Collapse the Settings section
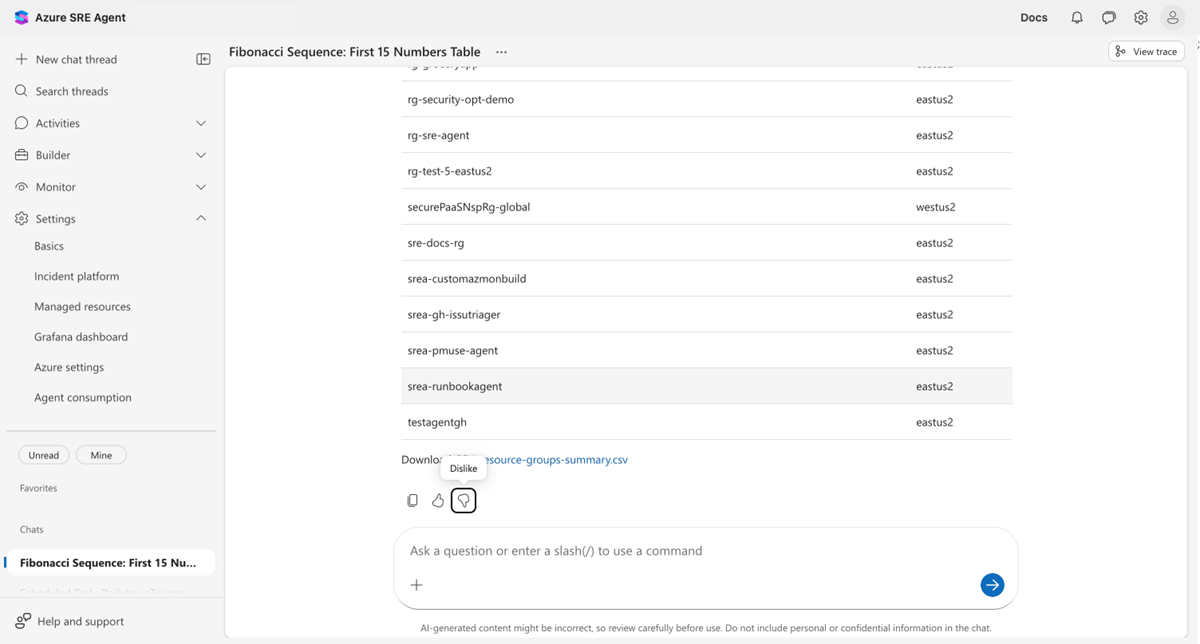Screen dimensions: 1200x644 pyautogui.click(x=110, y=218)
